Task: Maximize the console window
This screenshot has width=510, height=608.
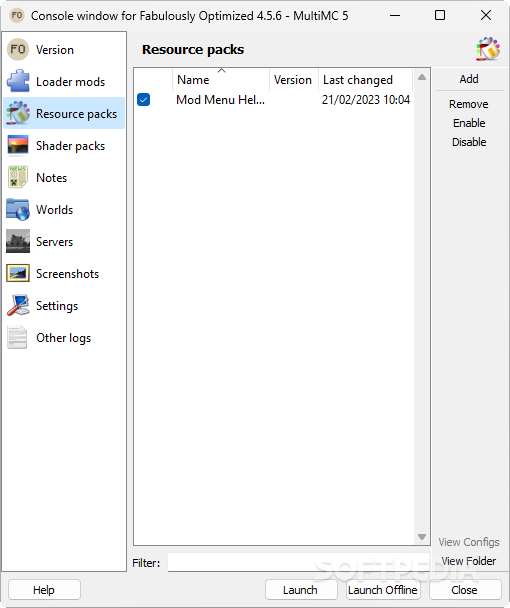Action: coord(440,16)
